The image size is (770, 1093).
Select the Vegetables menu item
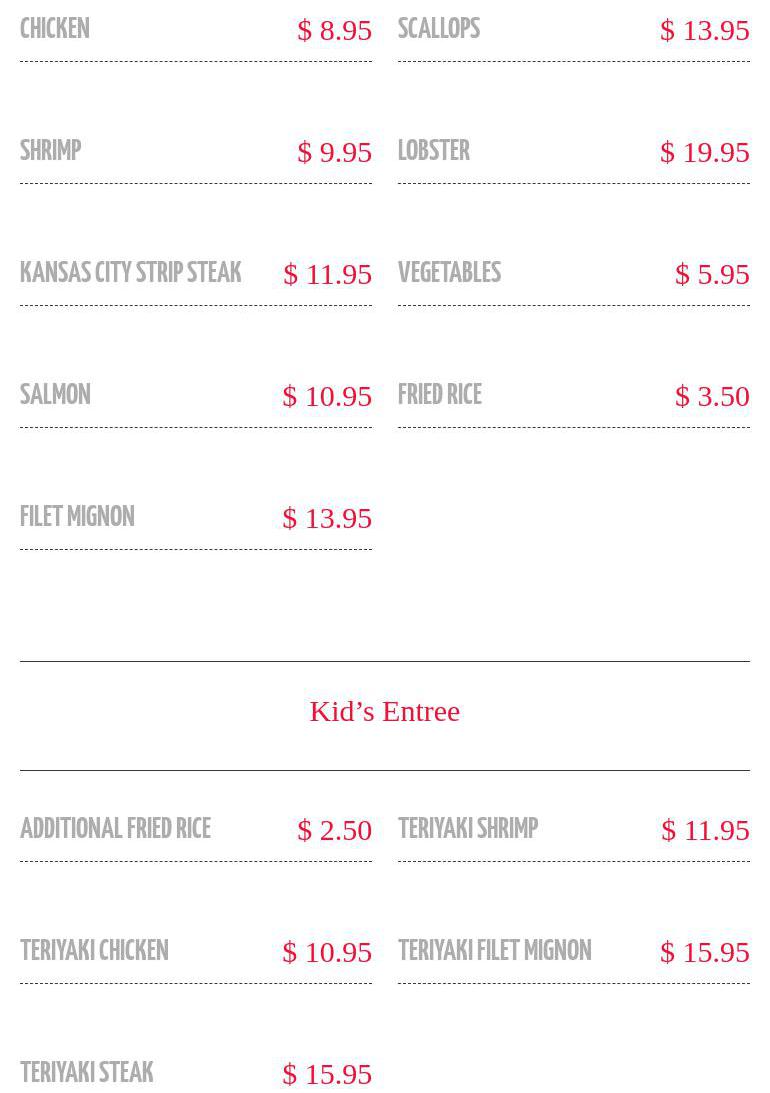click(x=450, y=273)
